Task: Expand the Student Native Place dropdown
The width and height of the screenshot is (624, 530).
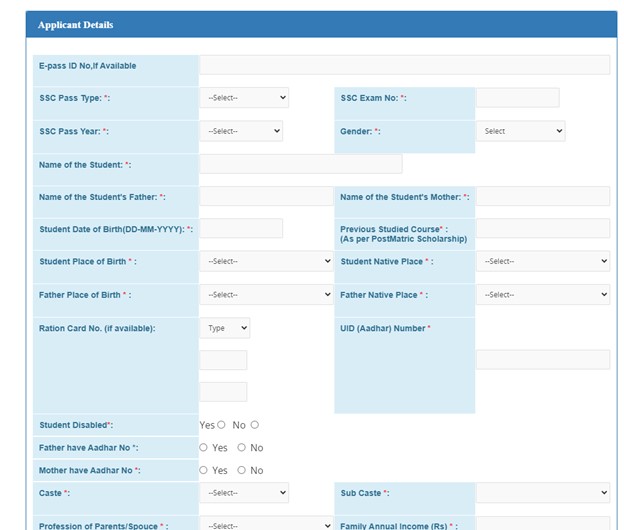Action: 543,261
